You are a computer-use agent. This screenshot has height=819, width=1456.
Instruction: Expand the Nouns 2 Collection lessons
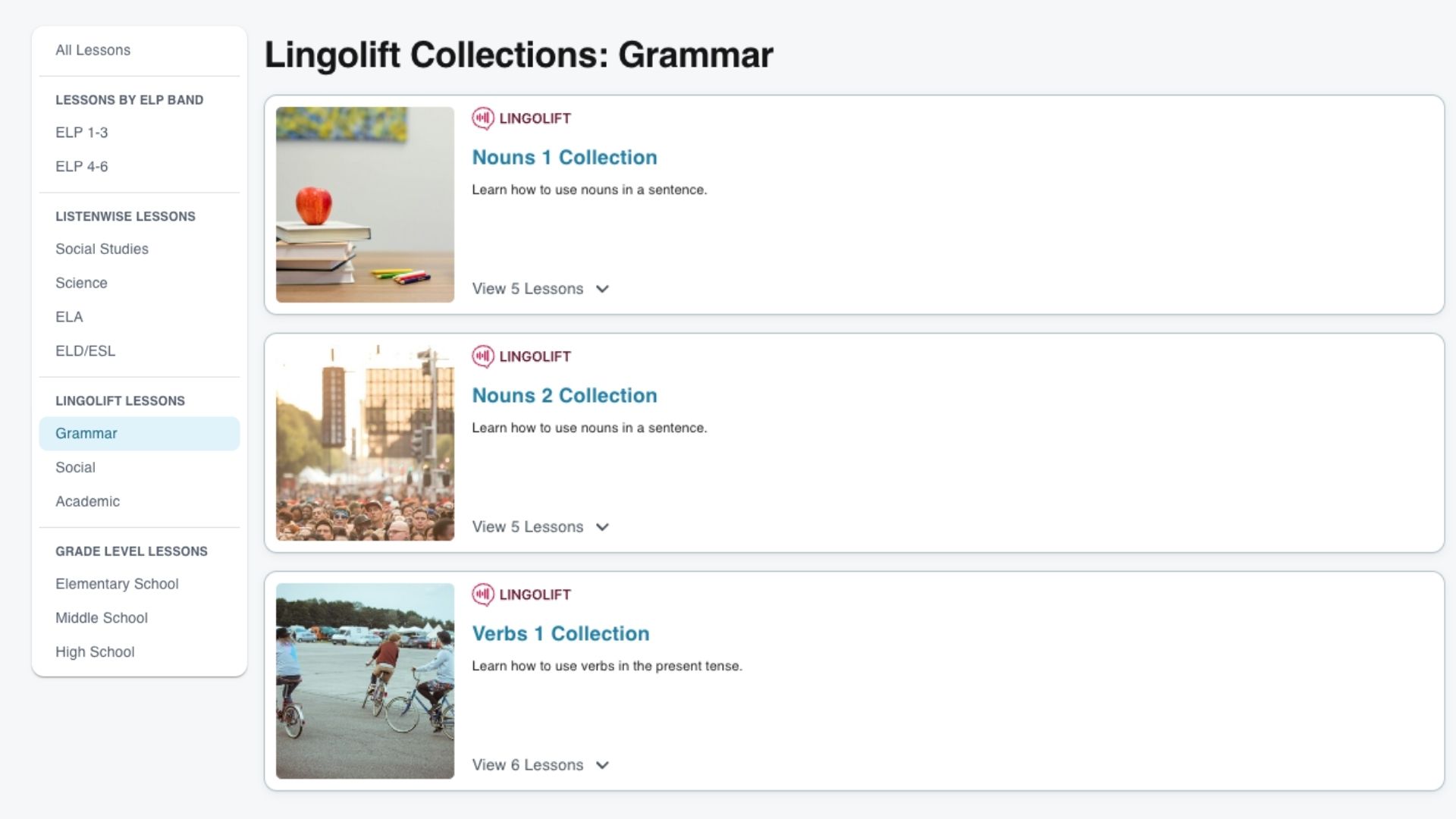pyautogui.click(x=540, y=527)
